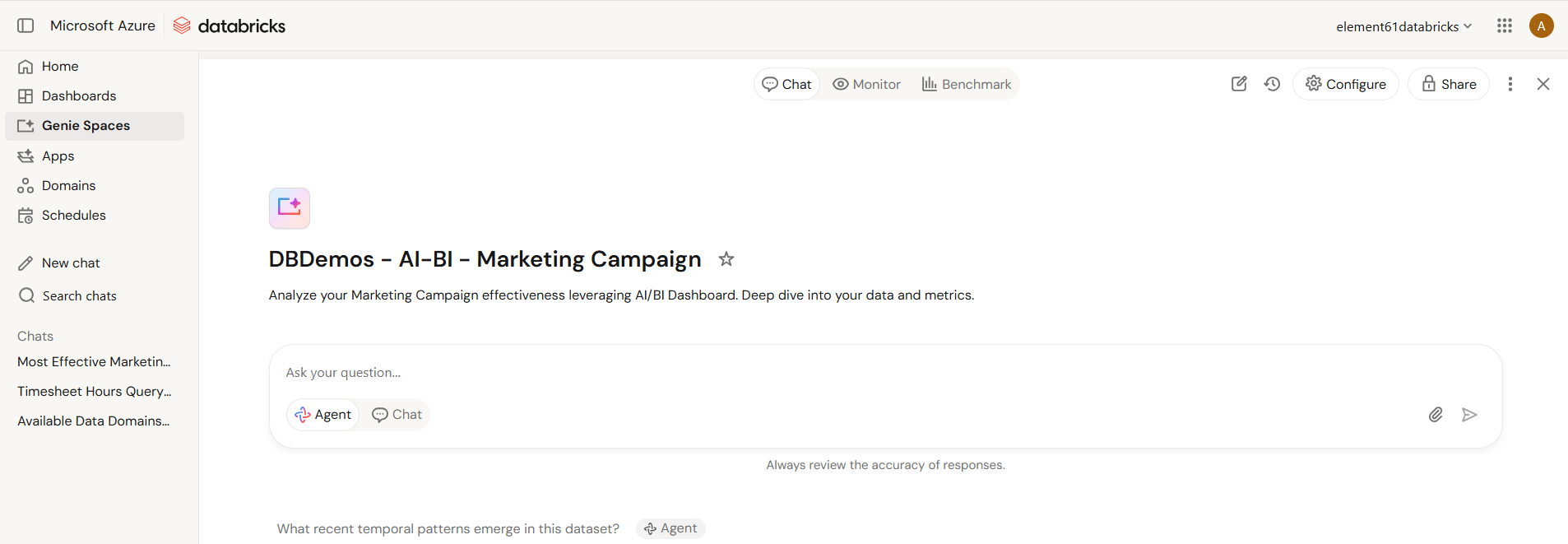This screenshot has height=544, width=1568.
Task: Open the Available Data Domains chat
Action: pyautogui.click(x=95, y=421)
